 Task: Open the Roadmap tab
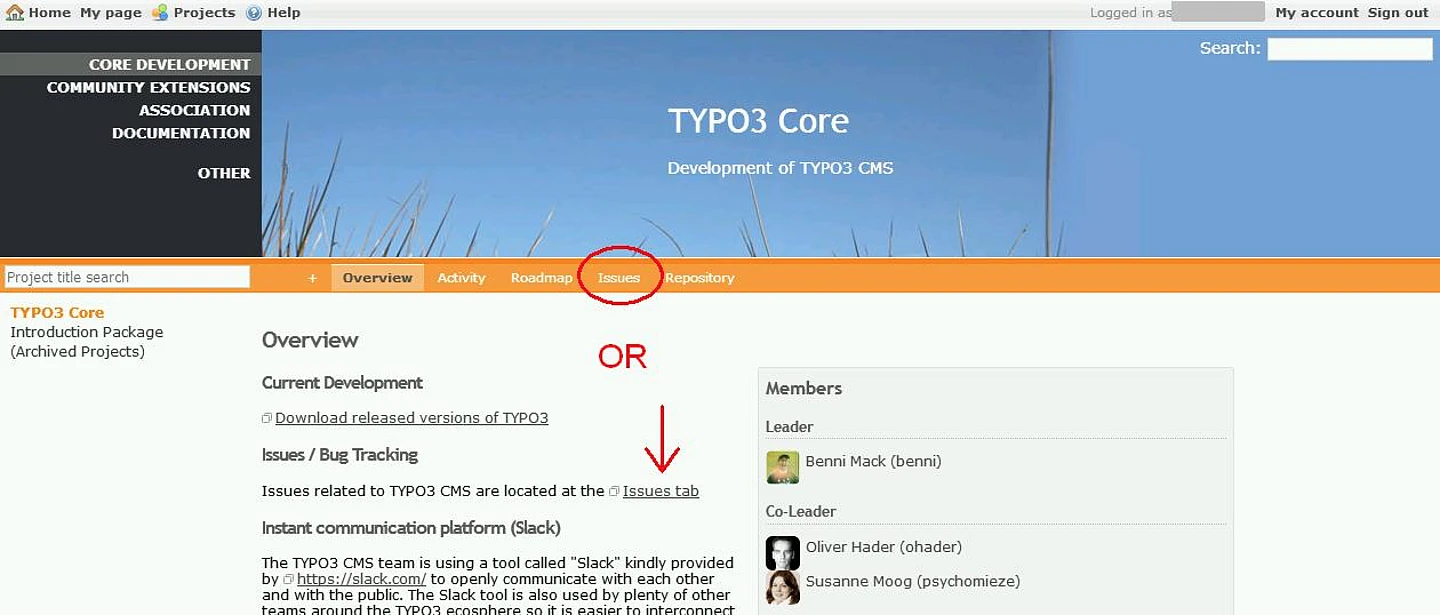[541, 278]
